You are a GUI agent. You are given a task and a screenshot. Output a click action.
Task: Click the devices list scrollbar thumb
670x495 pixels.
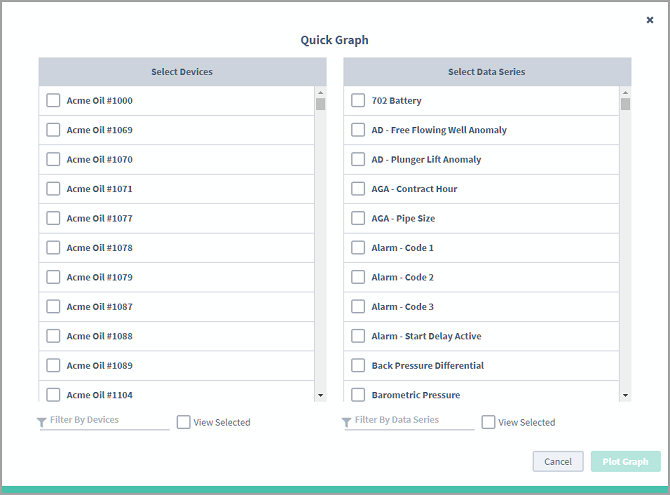click(320, 104)
